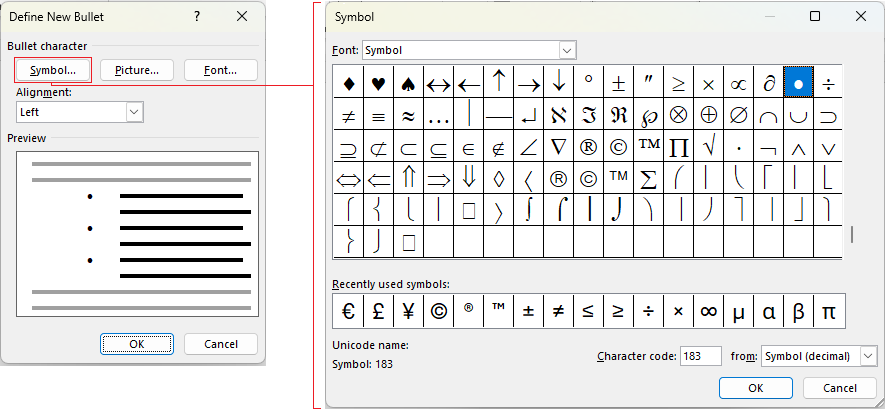Select the single left-right arrow symbol
Image resolution: width=896 pixels, height=409 pixels.
[x=438, y=85]
